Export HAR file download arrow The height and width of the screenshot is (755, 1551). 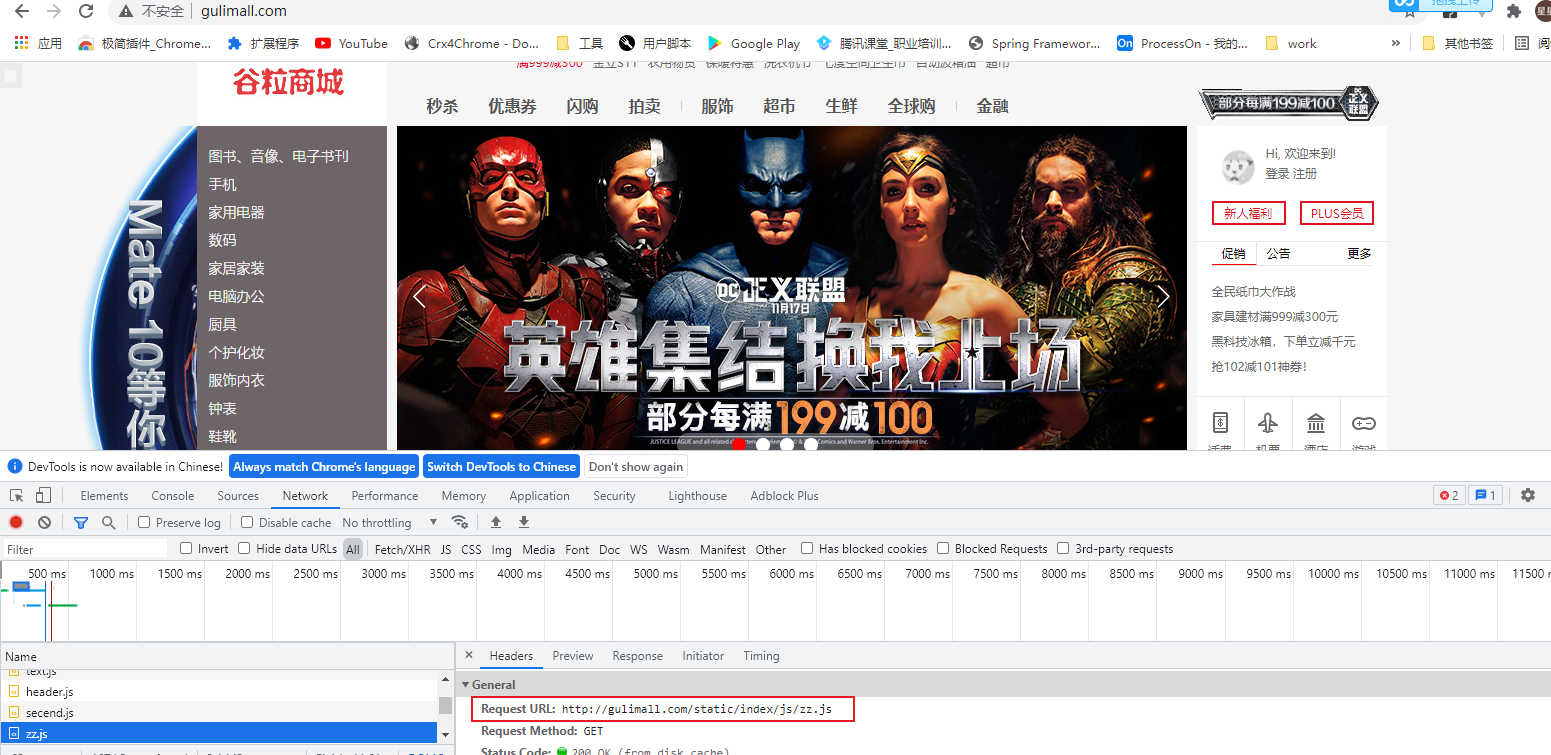tap(523, 522)
